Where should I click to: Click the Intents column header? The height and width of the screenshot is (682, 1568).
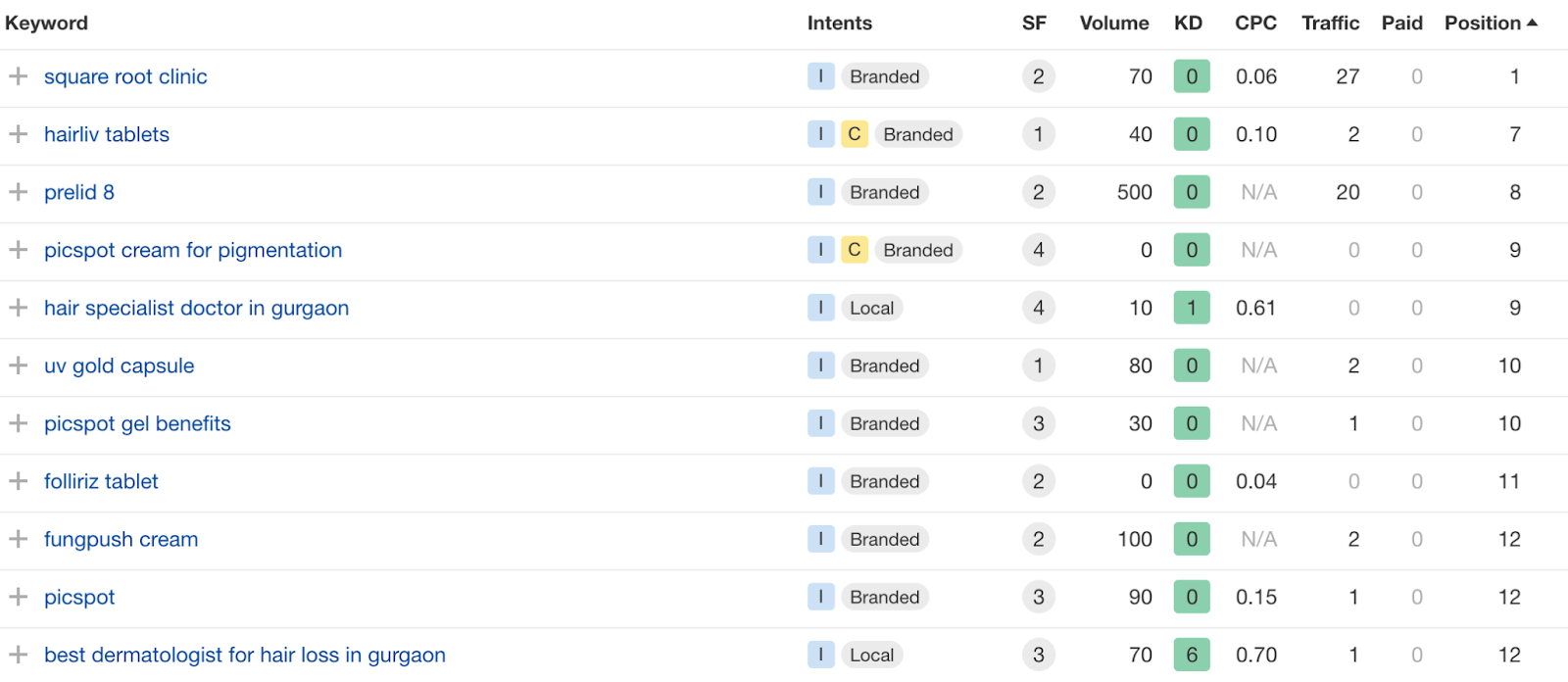(x=839, y=23)
